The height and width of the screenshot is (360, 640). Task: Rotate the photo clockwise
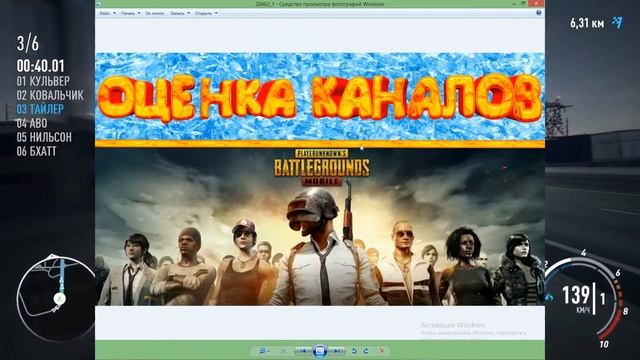click(366, 351)
